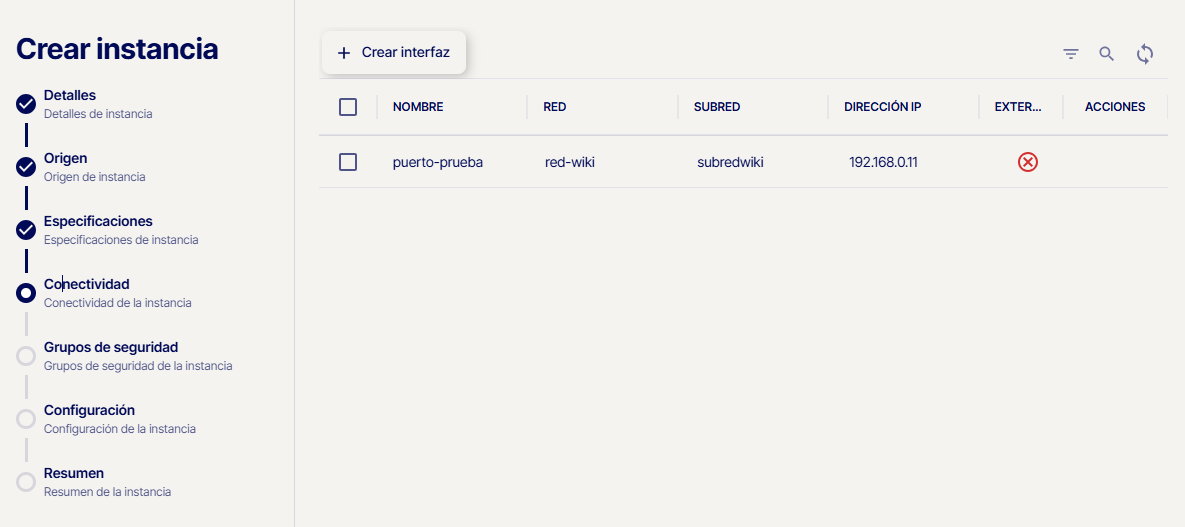Screen dimensions: 1185x527
Task: Toggle the select-all header checkbox
Action: click(348, 107)
